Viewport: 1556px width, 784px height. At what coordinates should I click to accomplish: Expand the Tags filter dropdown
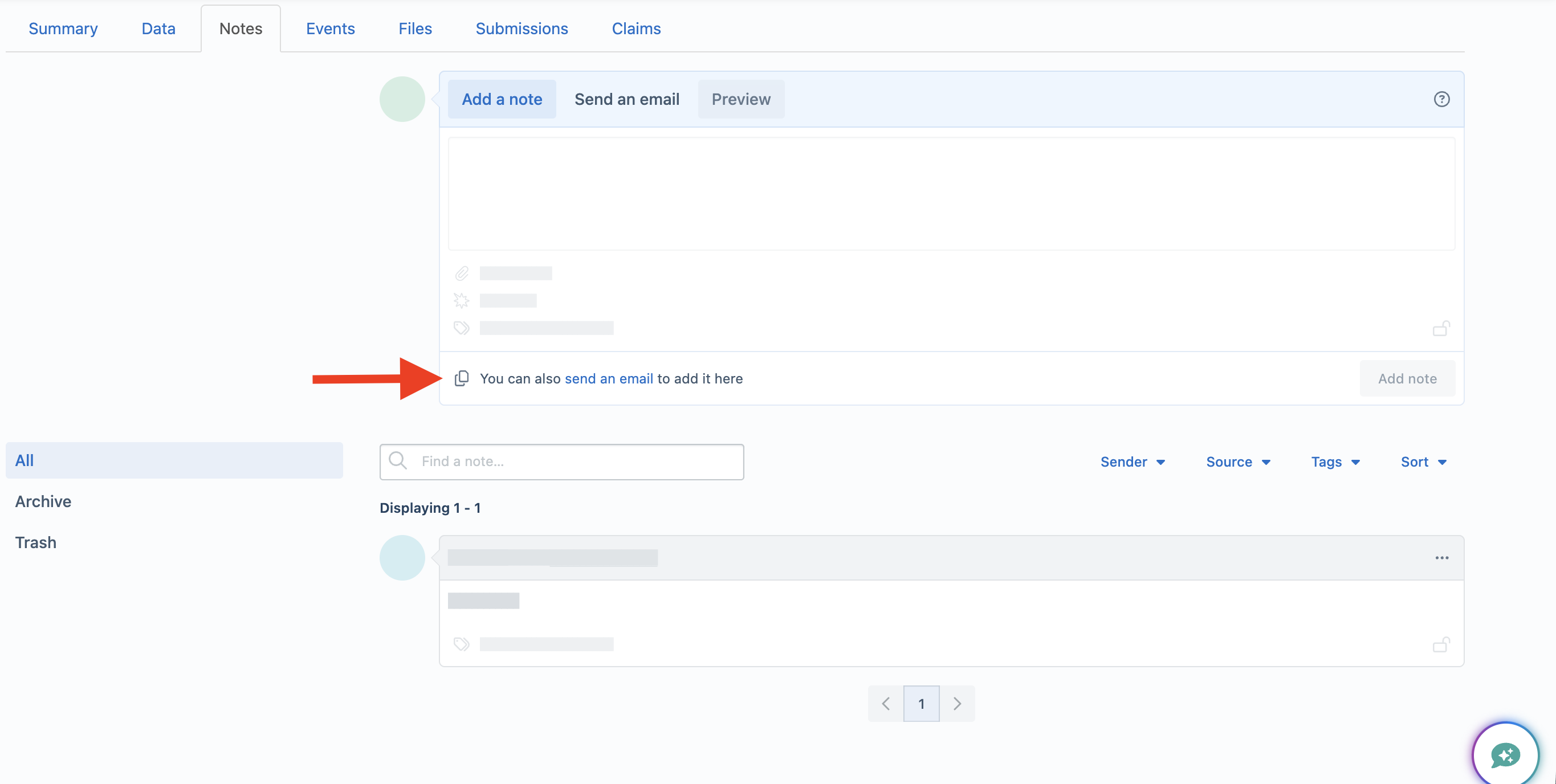[1335, 462]
